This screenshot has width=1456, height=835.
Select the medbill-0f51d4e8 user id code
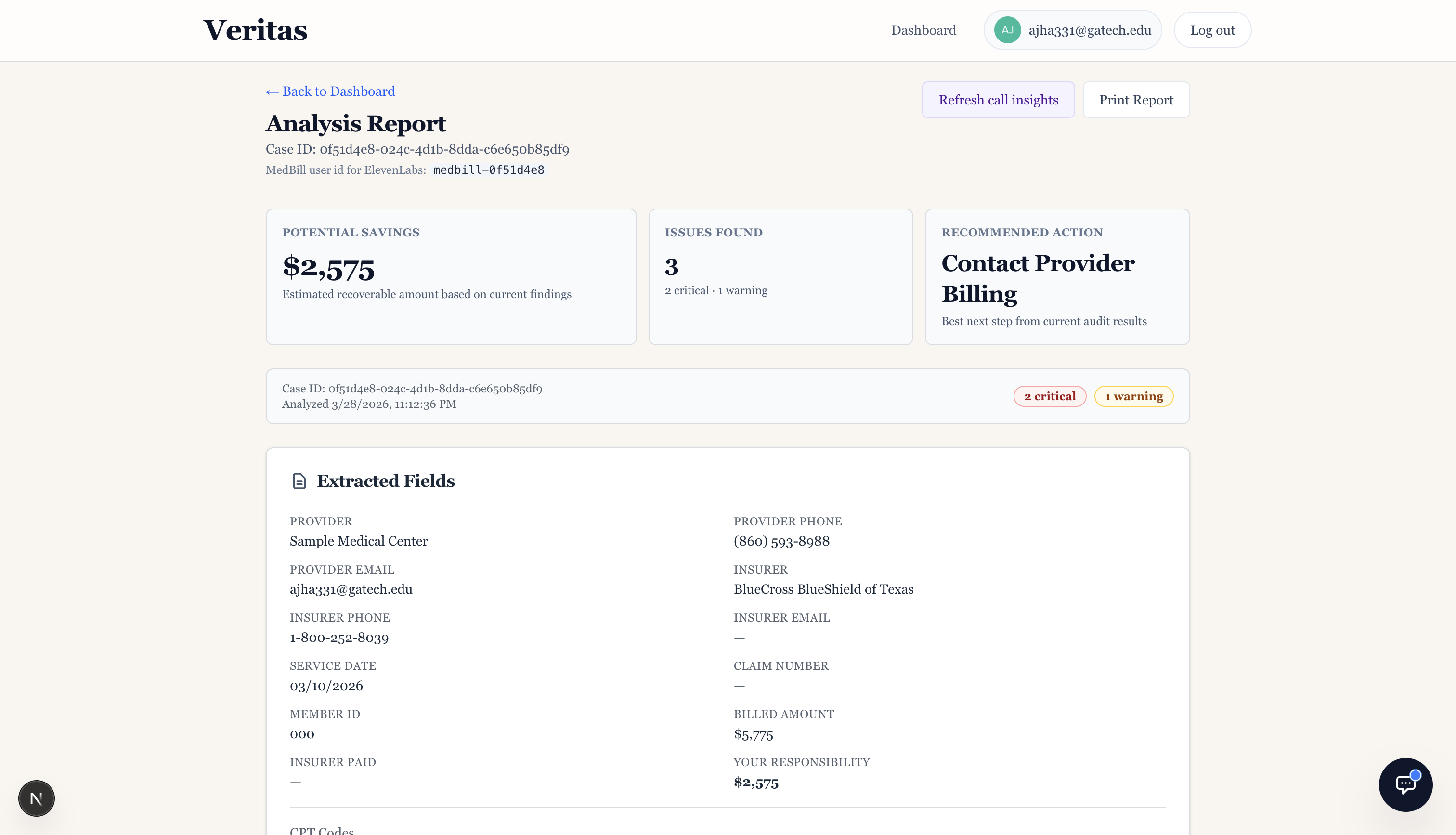click(488, 170)
